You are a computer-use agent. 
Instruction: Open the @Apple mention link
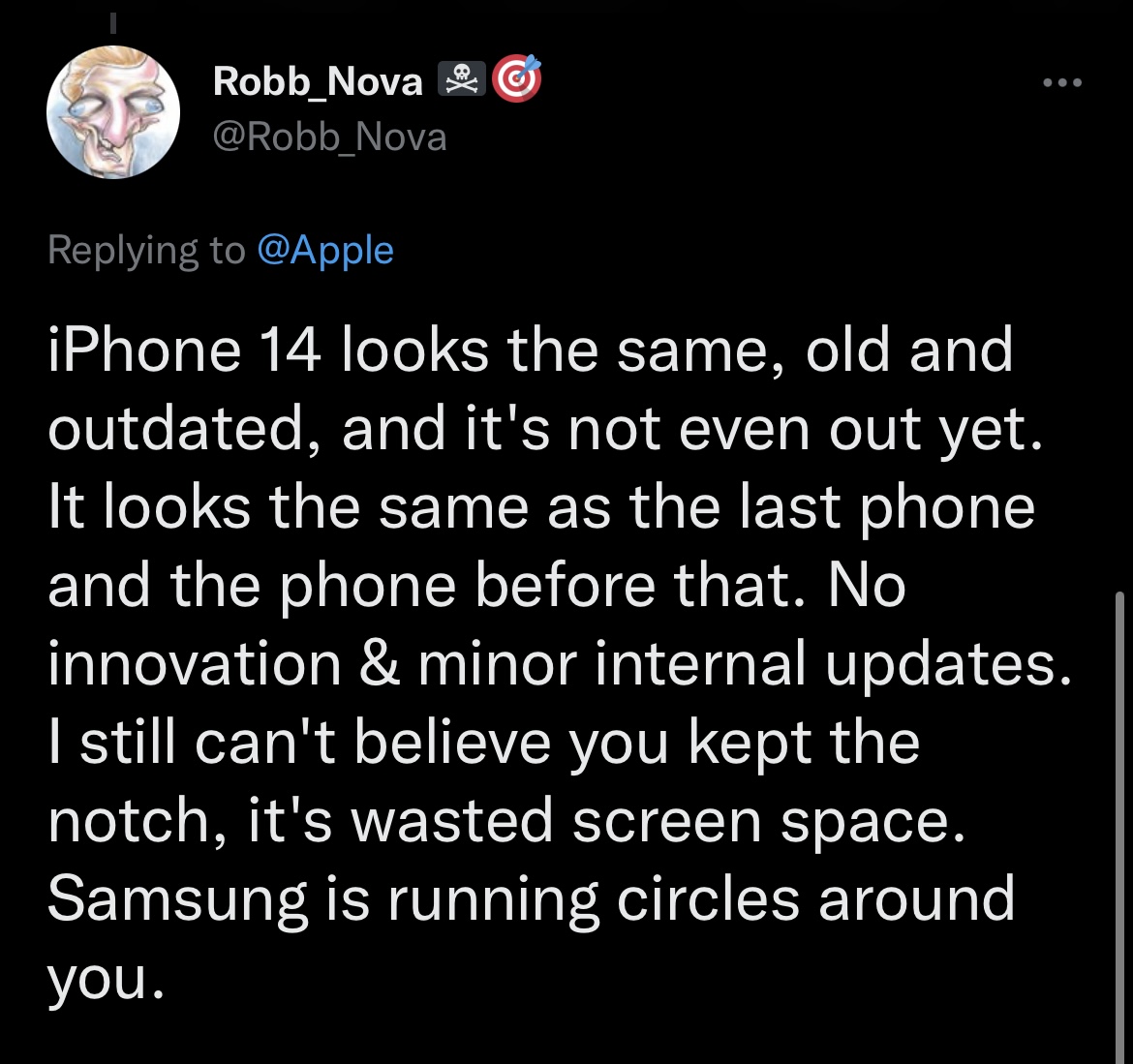coord(325,251)
